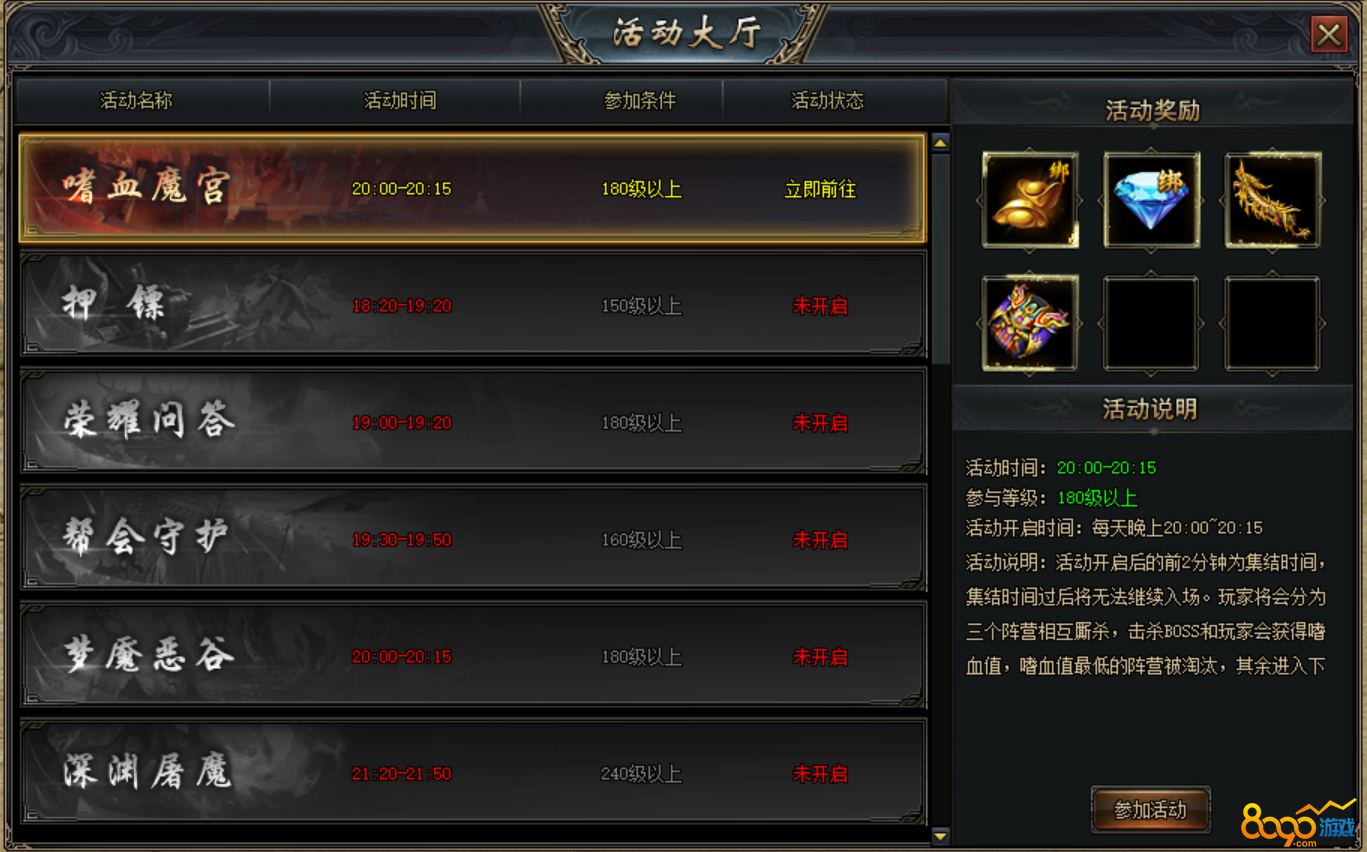Click the 参加条件 column header
The image size is (1367, 852).
(640, 101)
